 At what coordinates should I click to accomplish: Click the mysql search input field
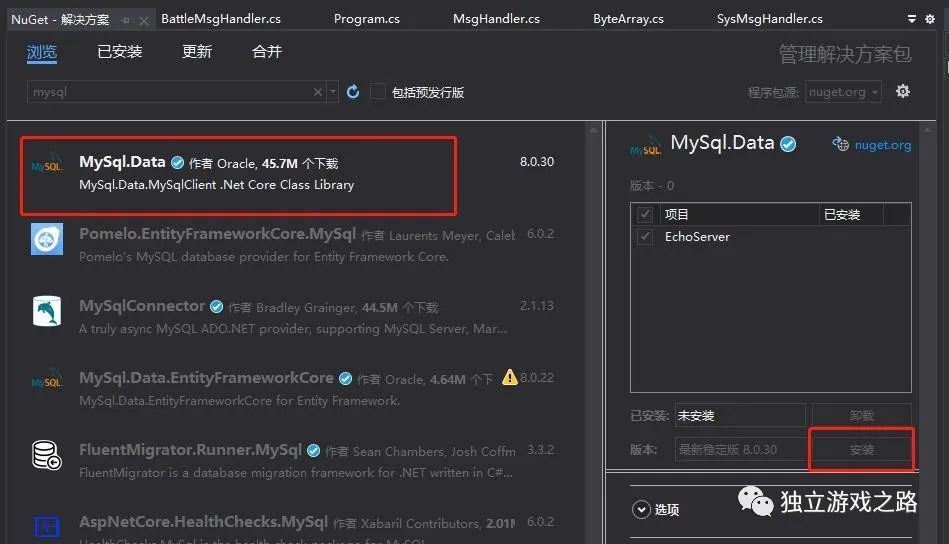(170, 92)
